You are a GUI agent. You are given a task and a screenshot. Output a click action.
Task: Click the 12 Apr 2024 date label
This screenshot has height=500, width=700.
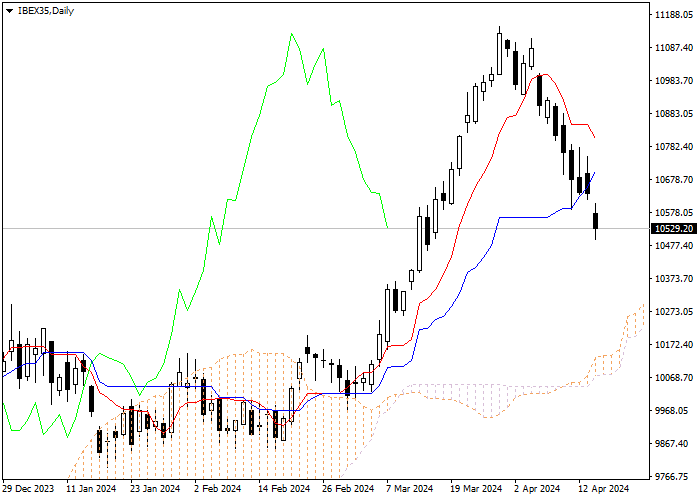[x=604, y=489]
